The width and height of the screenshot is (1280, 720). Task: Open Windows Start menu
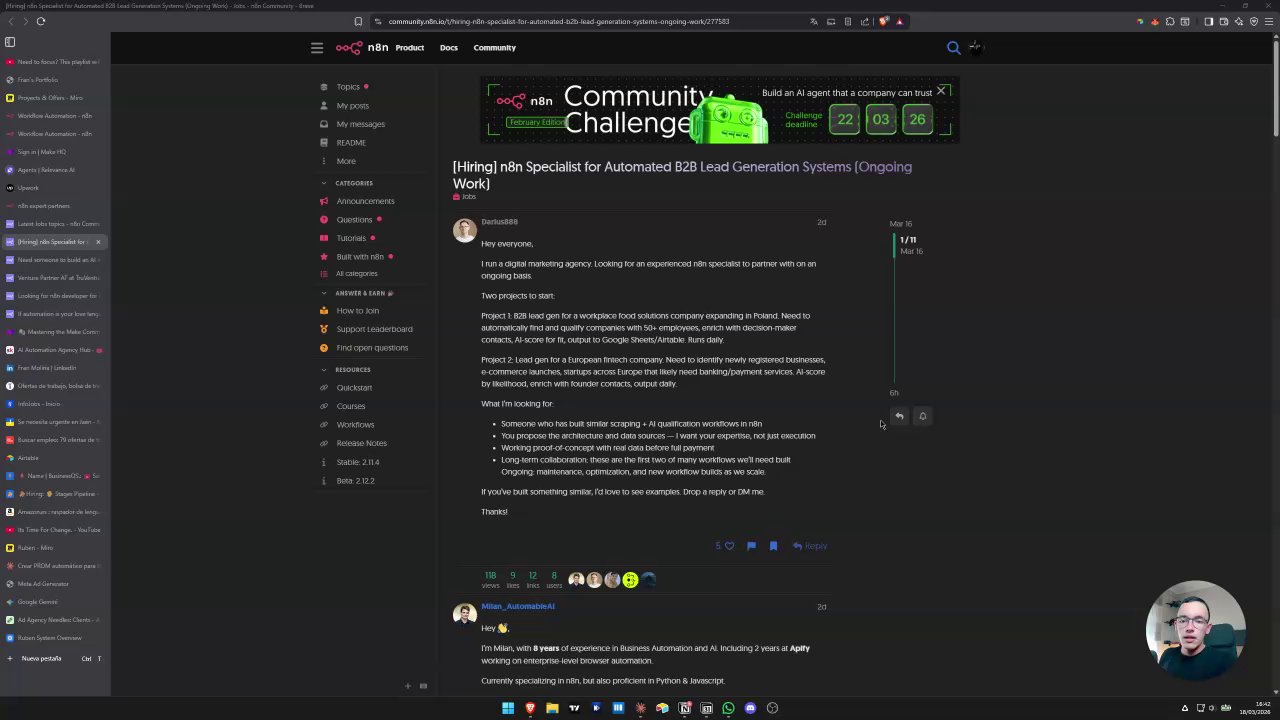click(508, 708)
